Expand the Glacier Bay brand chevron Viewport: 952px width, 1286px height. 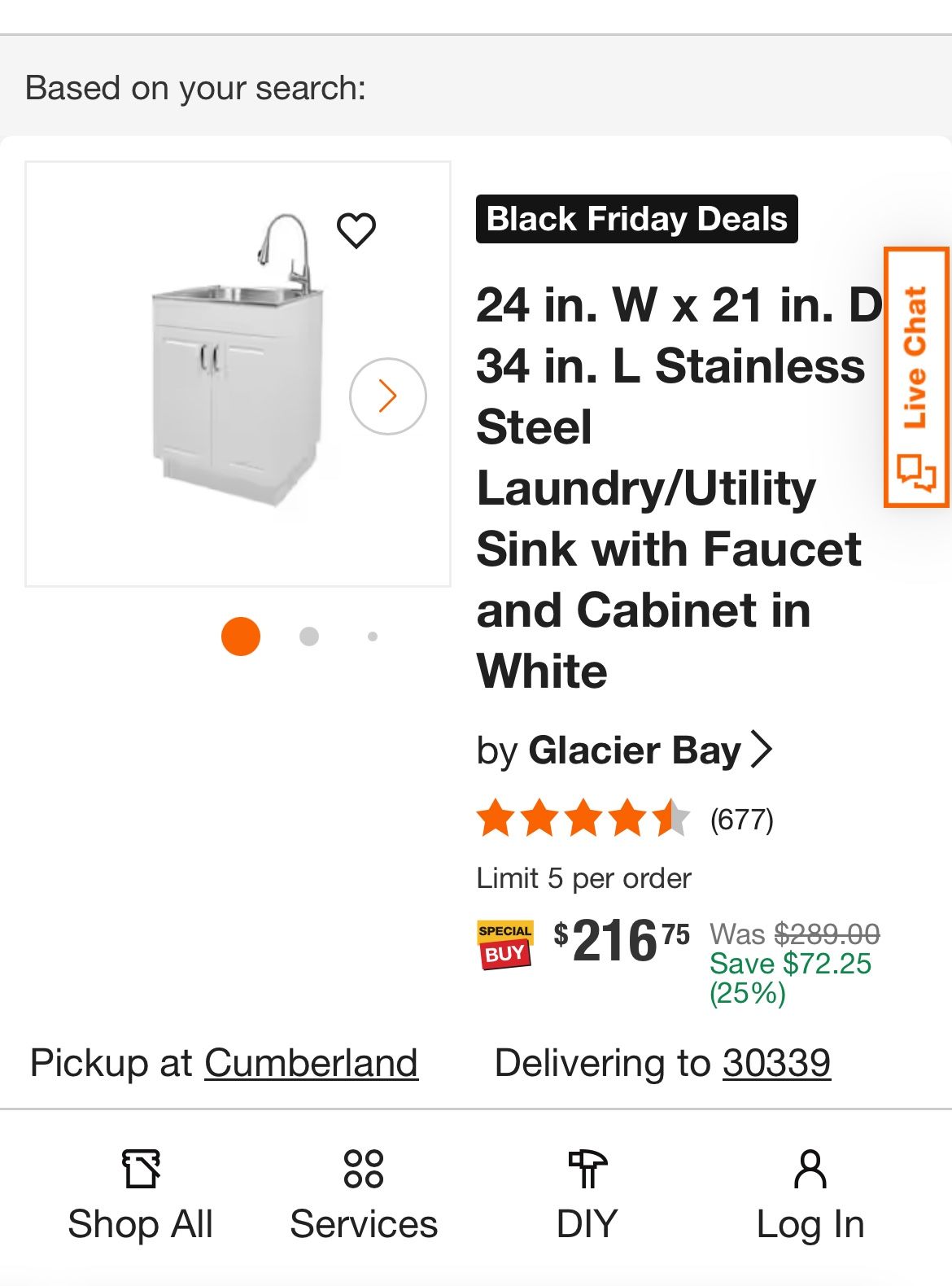pos(763,750)
